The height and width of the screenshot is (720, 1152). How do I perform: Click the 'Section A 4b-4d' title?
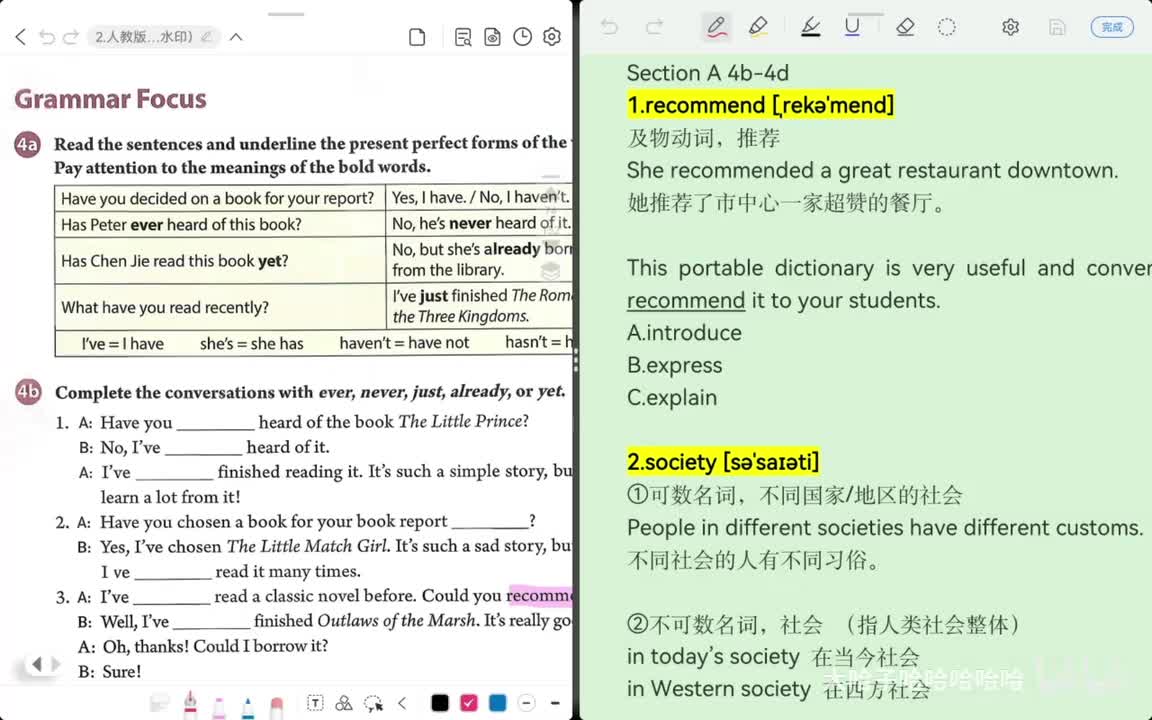pyautogui.click(x=708, y=73)
